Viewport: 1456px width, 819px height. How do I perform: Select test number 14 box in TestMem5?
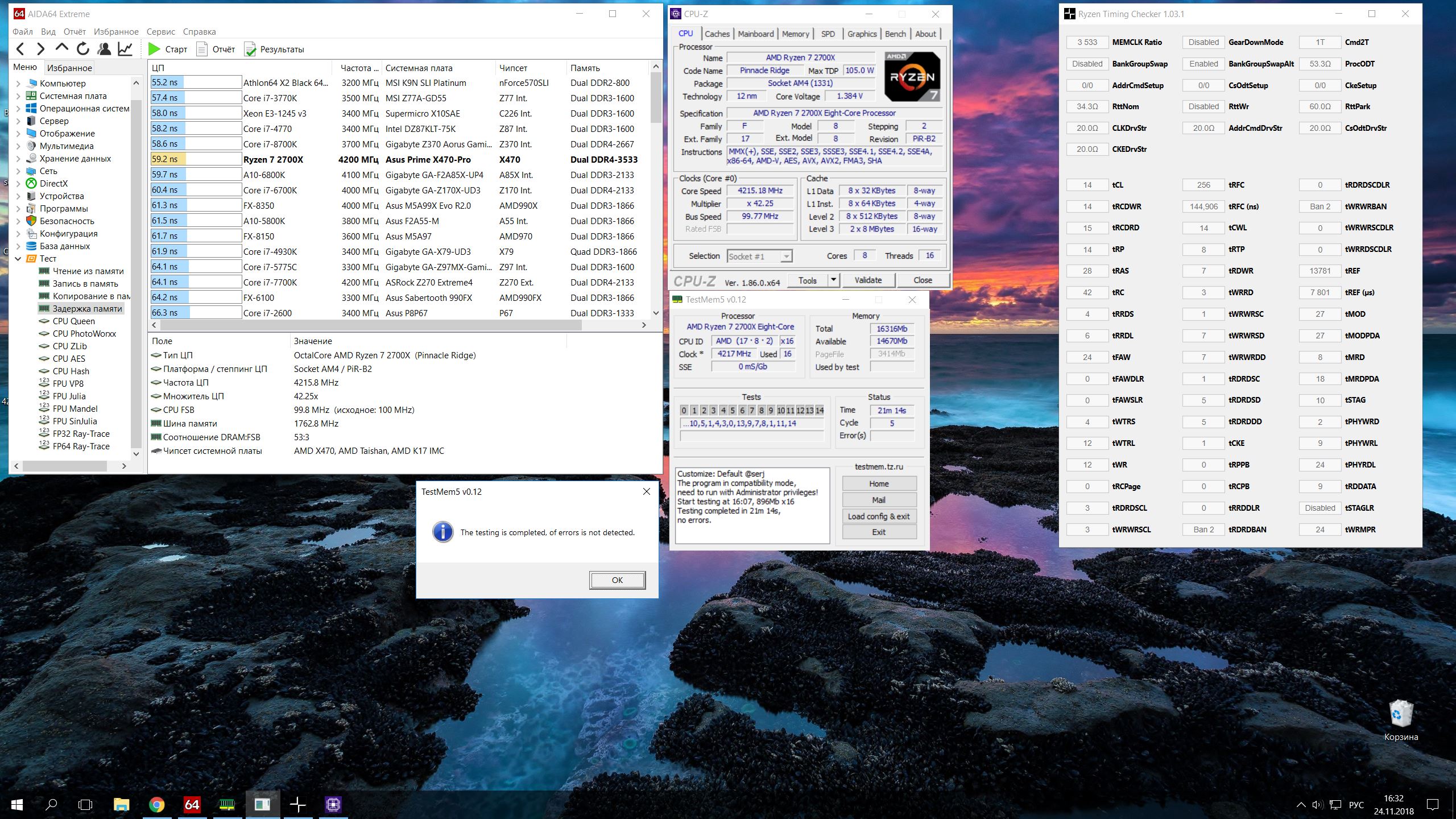[819, 410]
